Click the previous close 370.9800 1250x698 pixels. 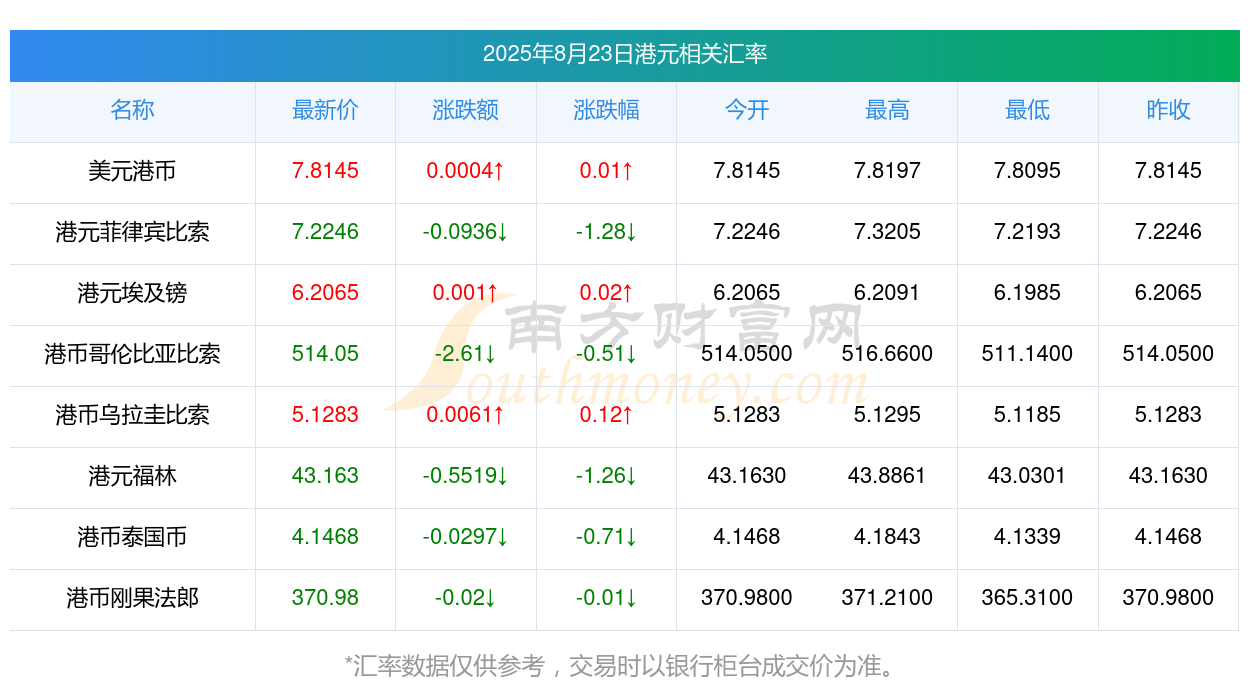(1168, 598)
